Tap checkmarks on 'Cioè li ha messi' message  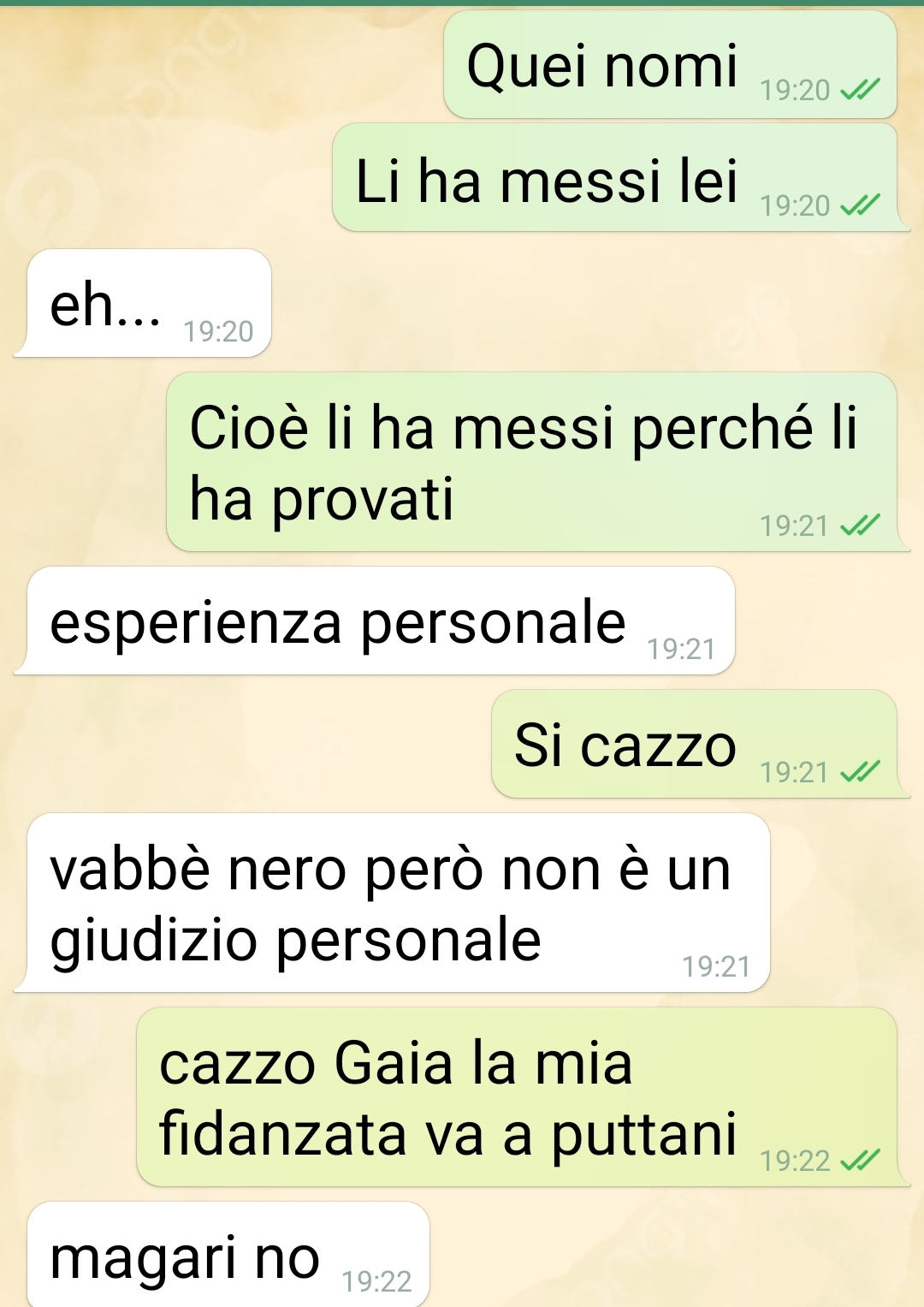click(860, 525)
